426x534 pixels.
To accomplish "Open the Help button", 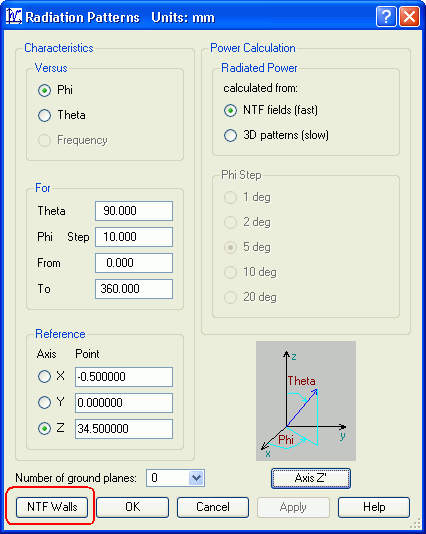I will coord(374,507).
